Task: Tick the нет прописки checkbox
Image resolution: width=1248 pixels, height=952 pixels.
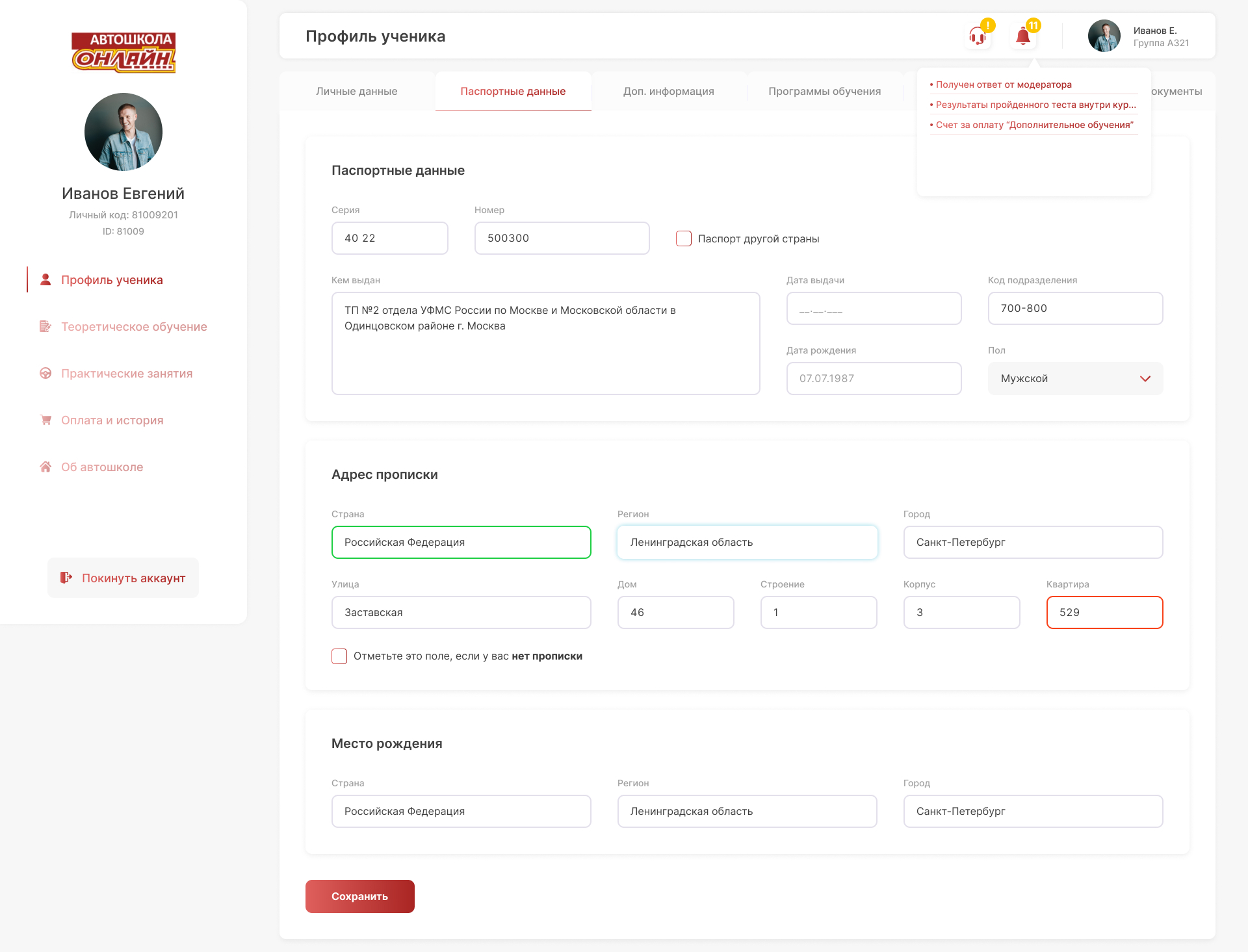Action: pyautogui.click(x=339, y=656)
